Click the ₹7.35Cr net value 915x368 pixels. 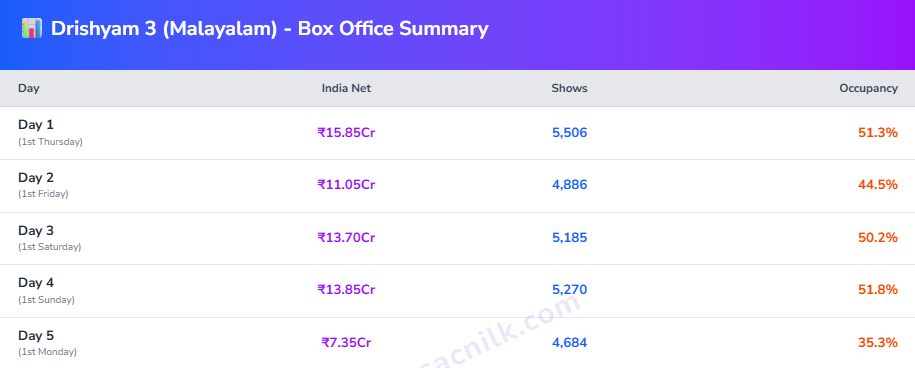click(x=346, y=342)
